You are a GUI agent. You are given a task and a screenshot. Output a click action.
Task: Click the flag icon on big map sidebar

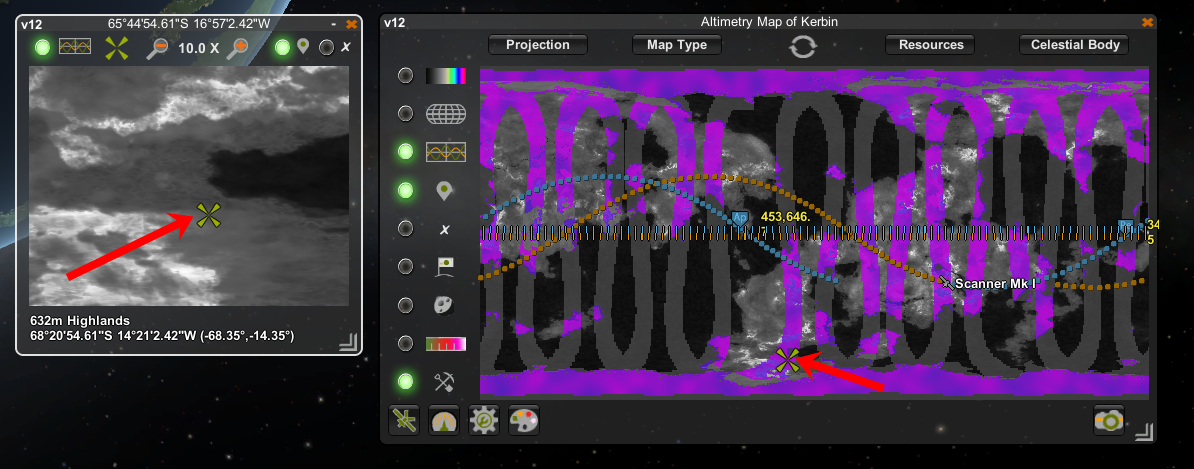[x=445, y=266]
